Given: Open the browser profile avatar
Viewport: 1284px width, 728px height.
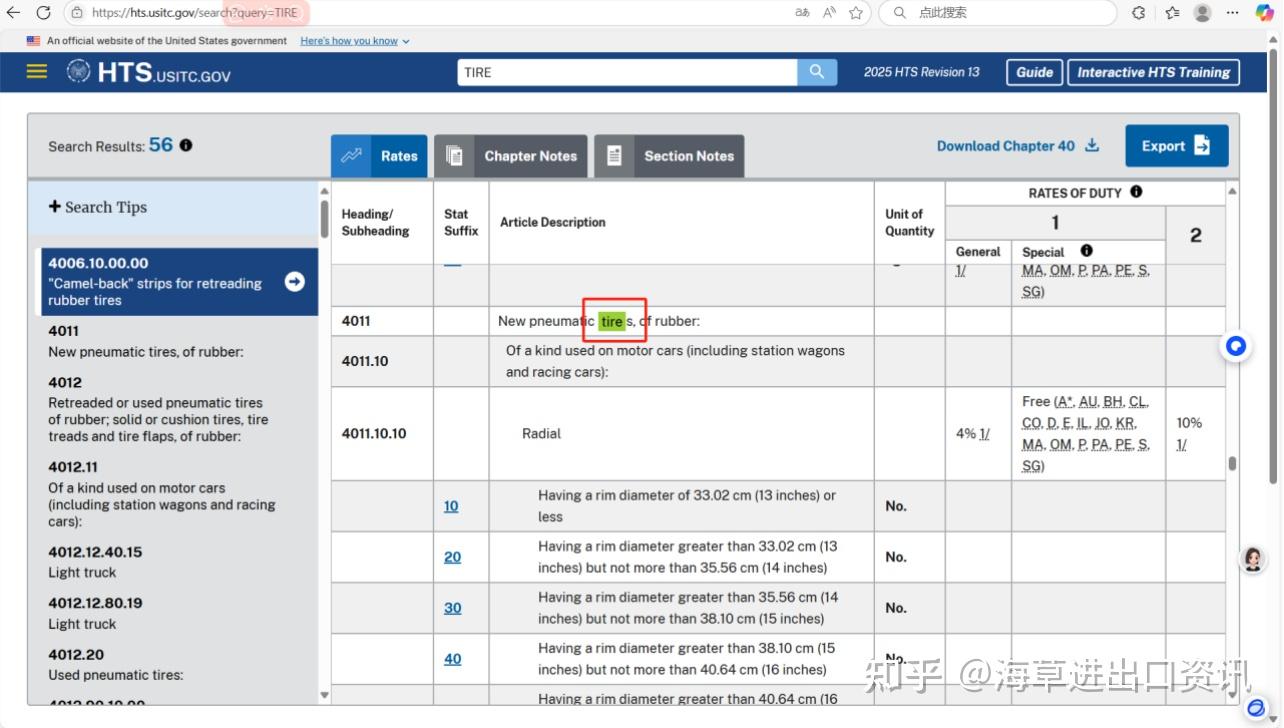Looking at the screenshot, I should (1202, 13).
